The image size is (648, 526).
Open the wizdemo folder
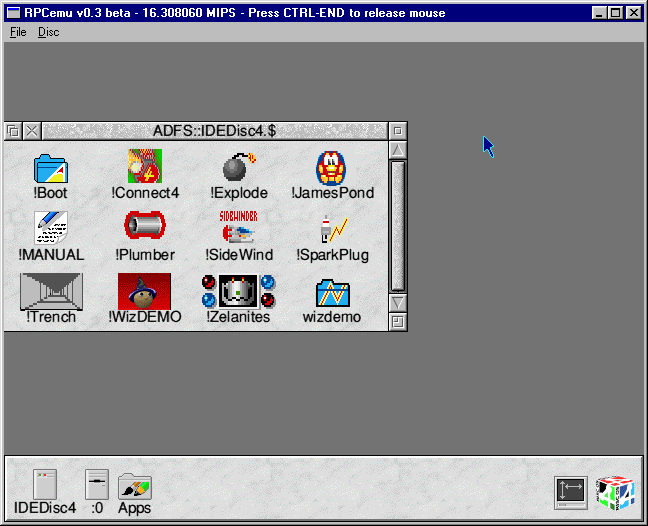332,292
